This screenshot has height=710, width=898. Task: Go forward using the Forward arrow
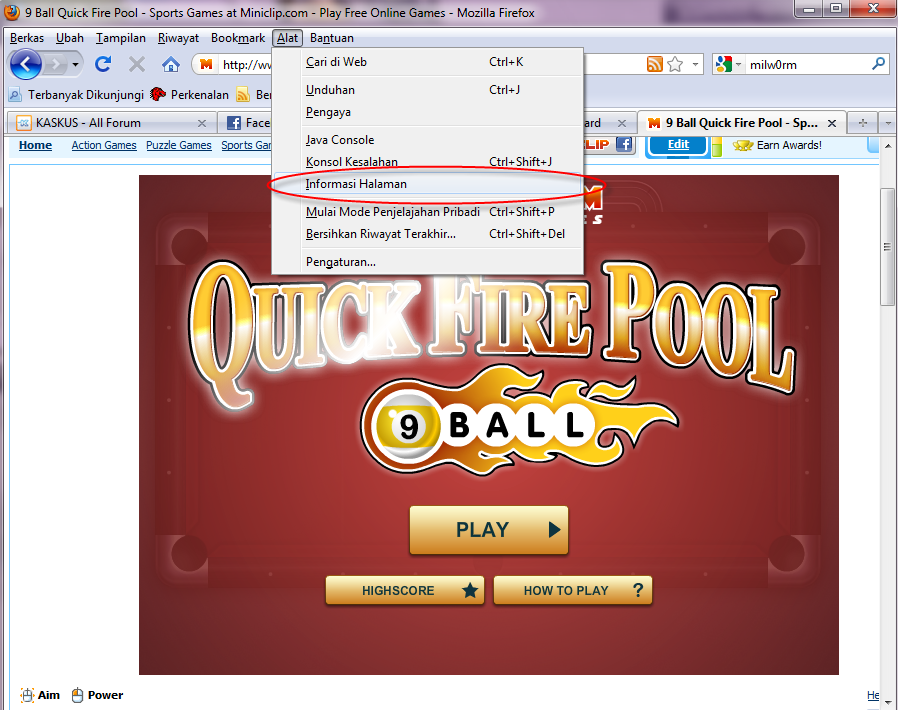[56, 64]
